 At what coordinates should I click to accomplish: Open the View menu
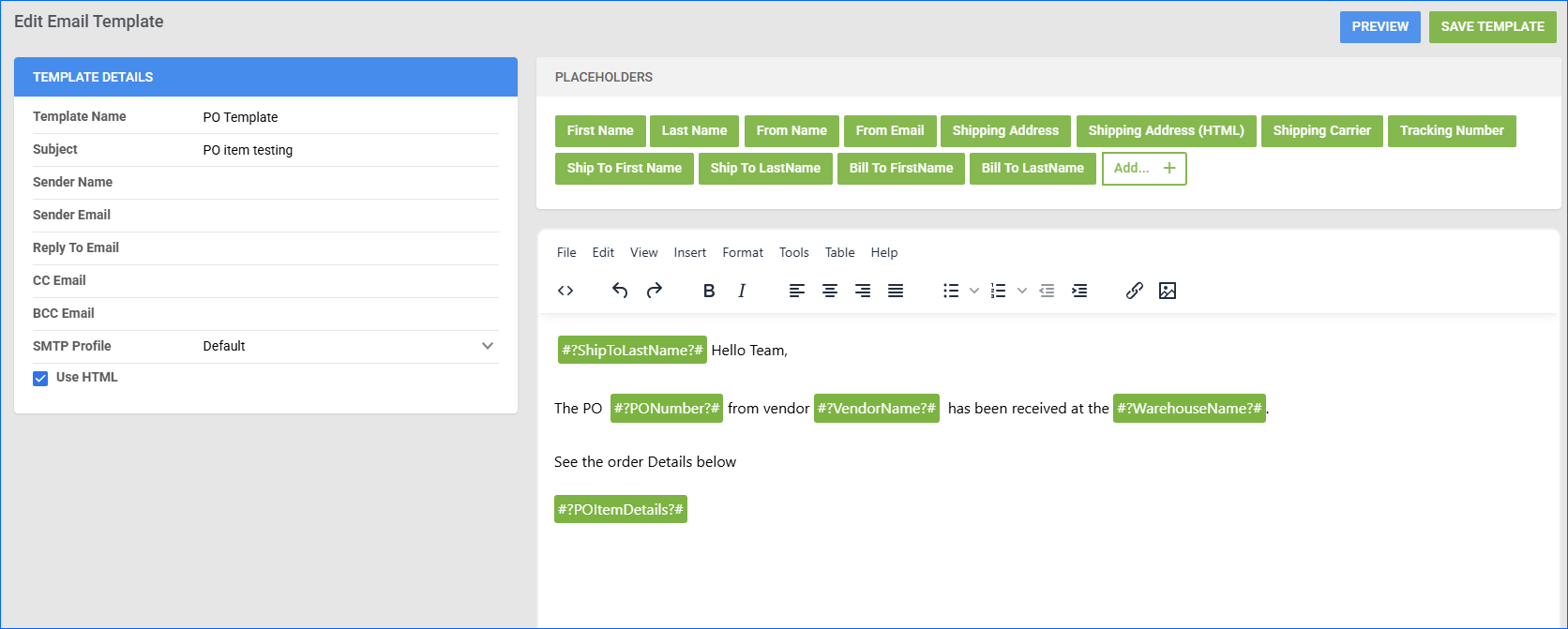point(644,252)
